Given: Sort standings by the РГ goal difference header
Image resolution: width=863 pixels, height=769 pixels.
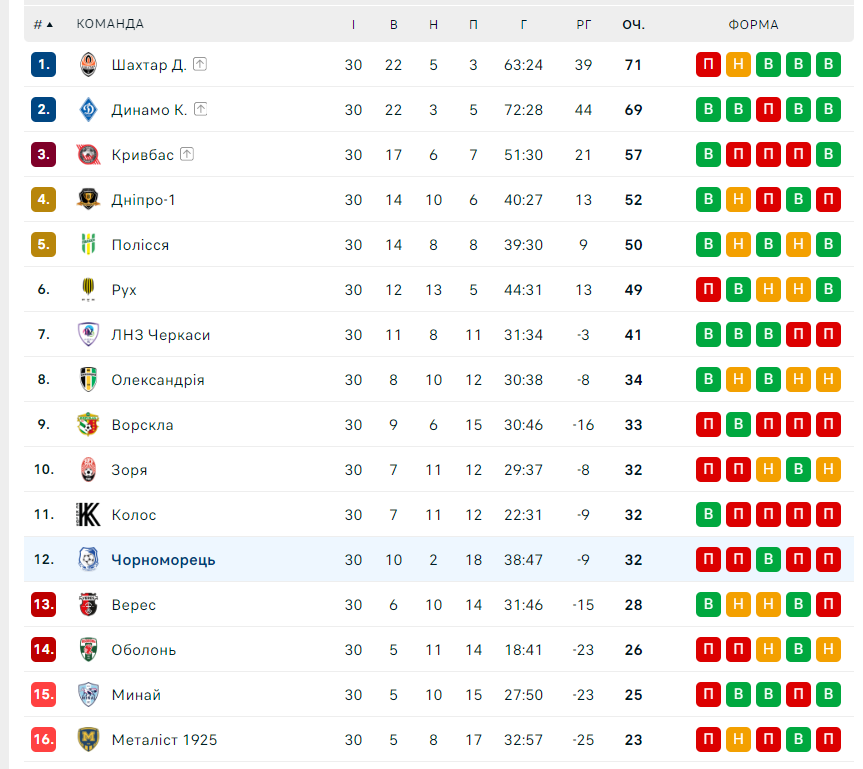Looking at the screenshot, I should click(x=583, y=25).
